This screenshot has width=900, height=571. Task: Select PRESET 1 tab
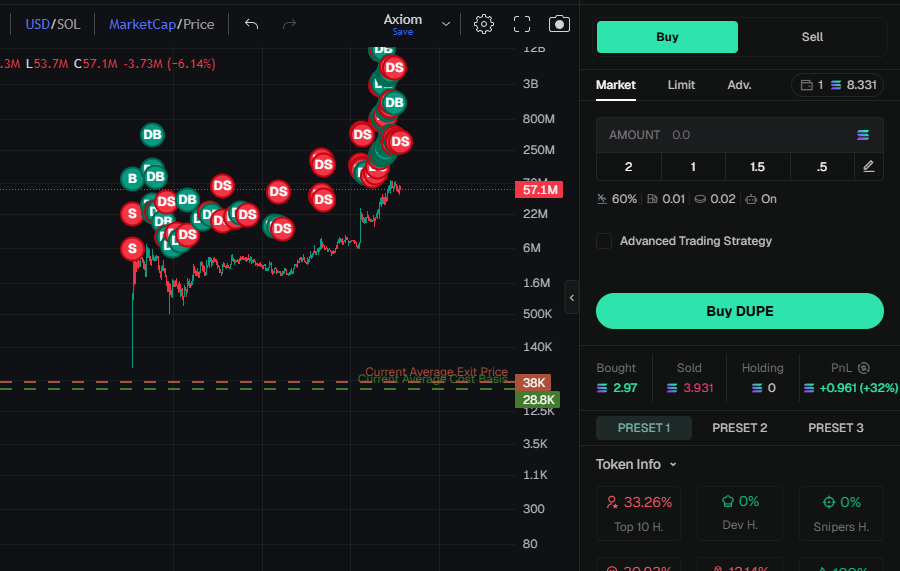[x=643, y=428]
